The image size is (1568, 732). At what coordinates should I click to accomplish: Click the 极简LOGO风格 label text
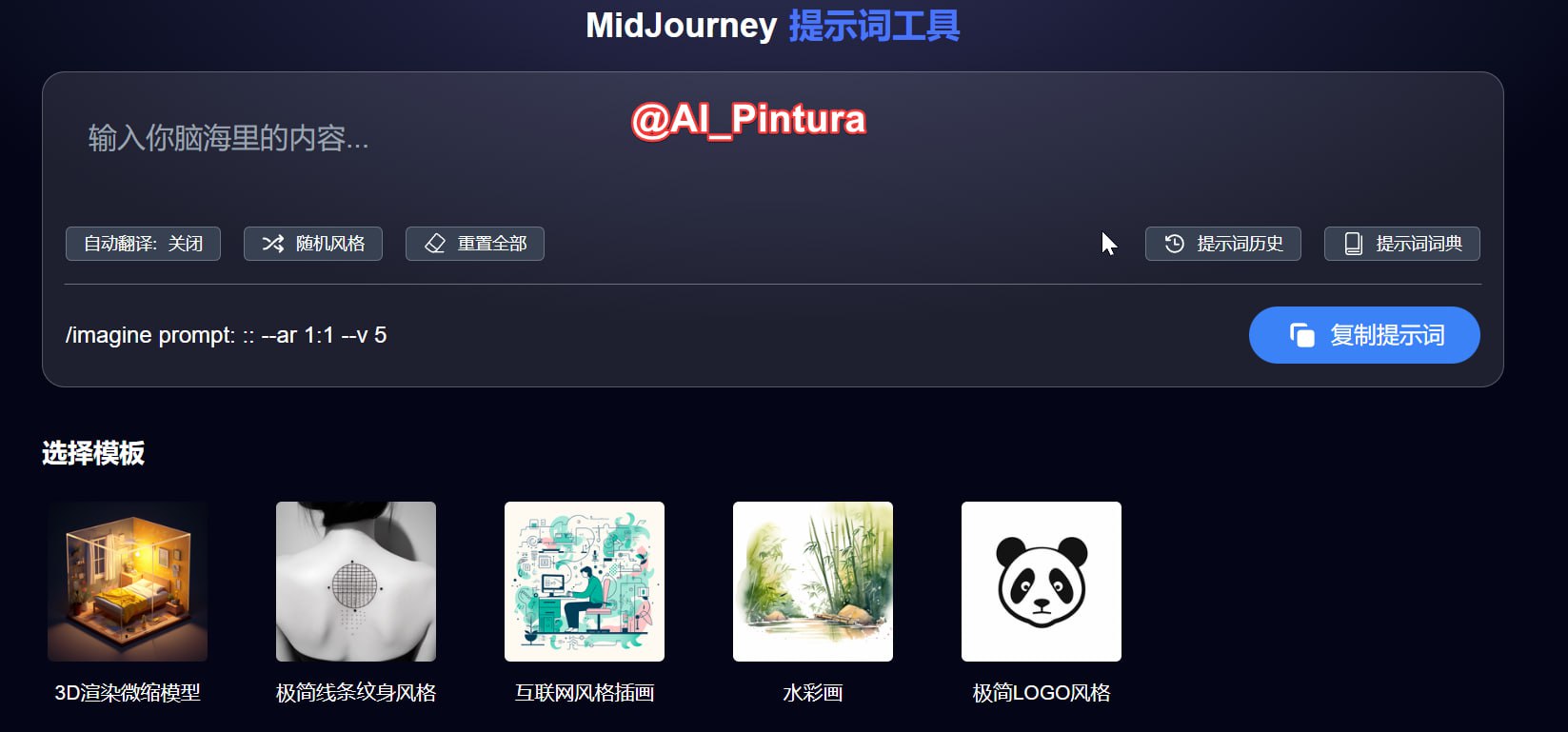tap(1042, 693)
